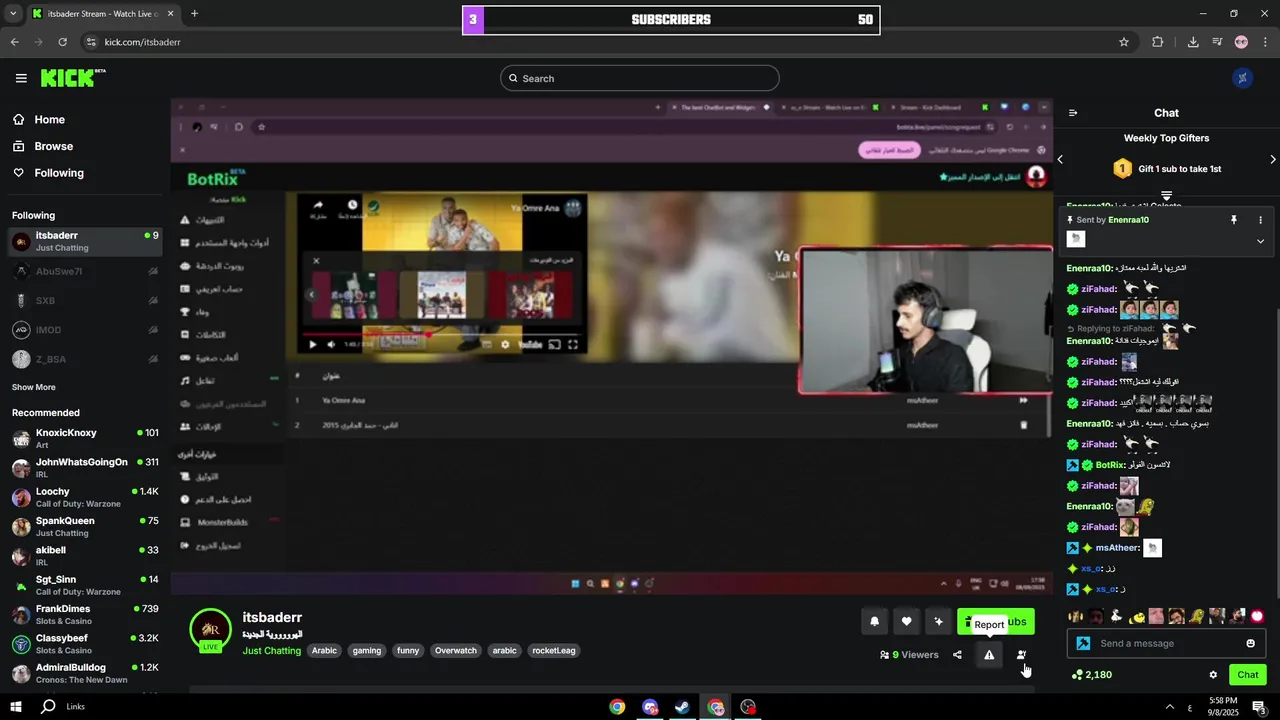The image size is (1280, 720).
Task: Click the address bar kick.com/itsbaderr
Action: (x=600, y=42)
